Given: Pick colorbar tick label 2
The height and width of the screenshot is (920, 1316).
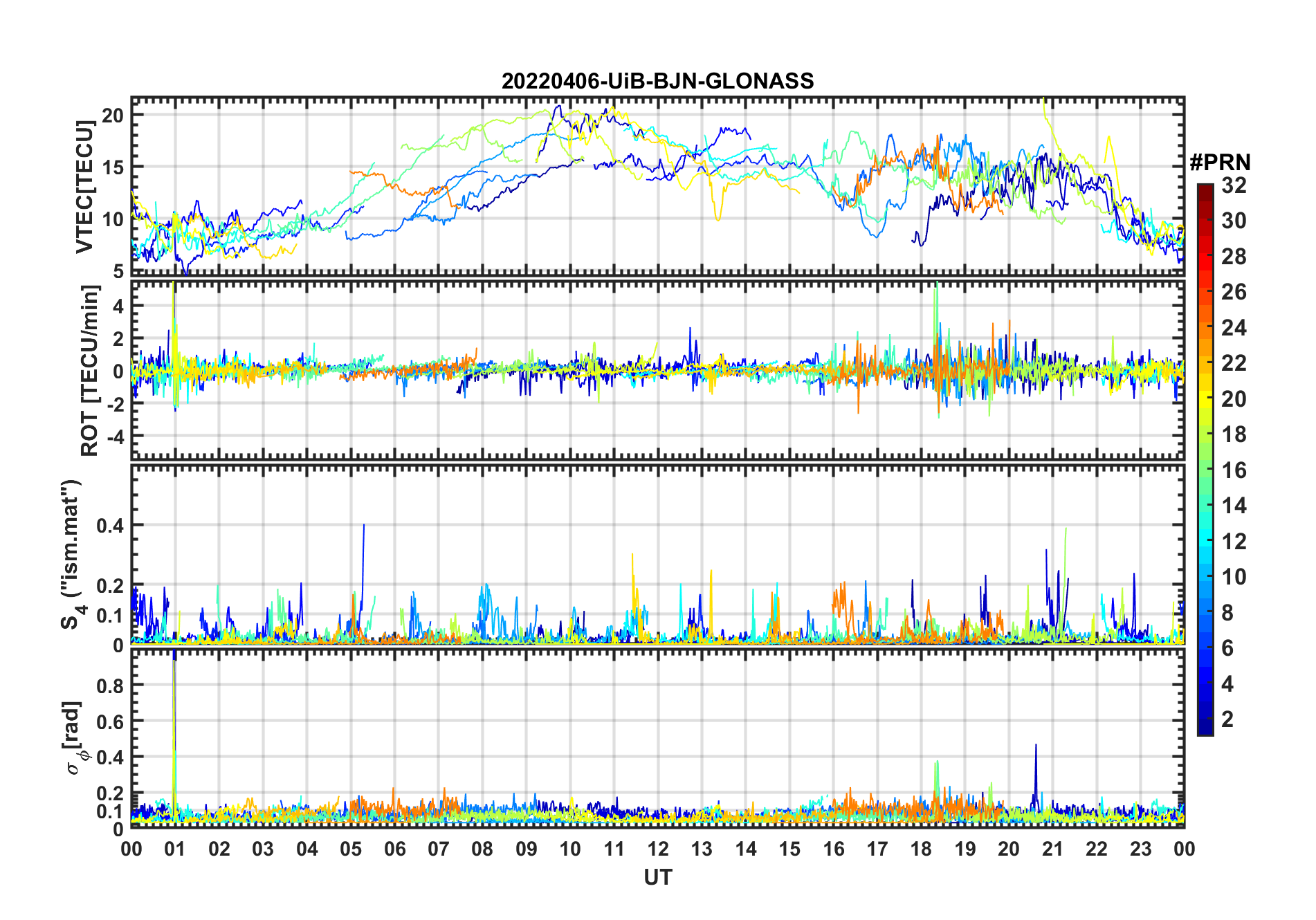Looking at the screenshot, I should click(x=1227, y=719).
